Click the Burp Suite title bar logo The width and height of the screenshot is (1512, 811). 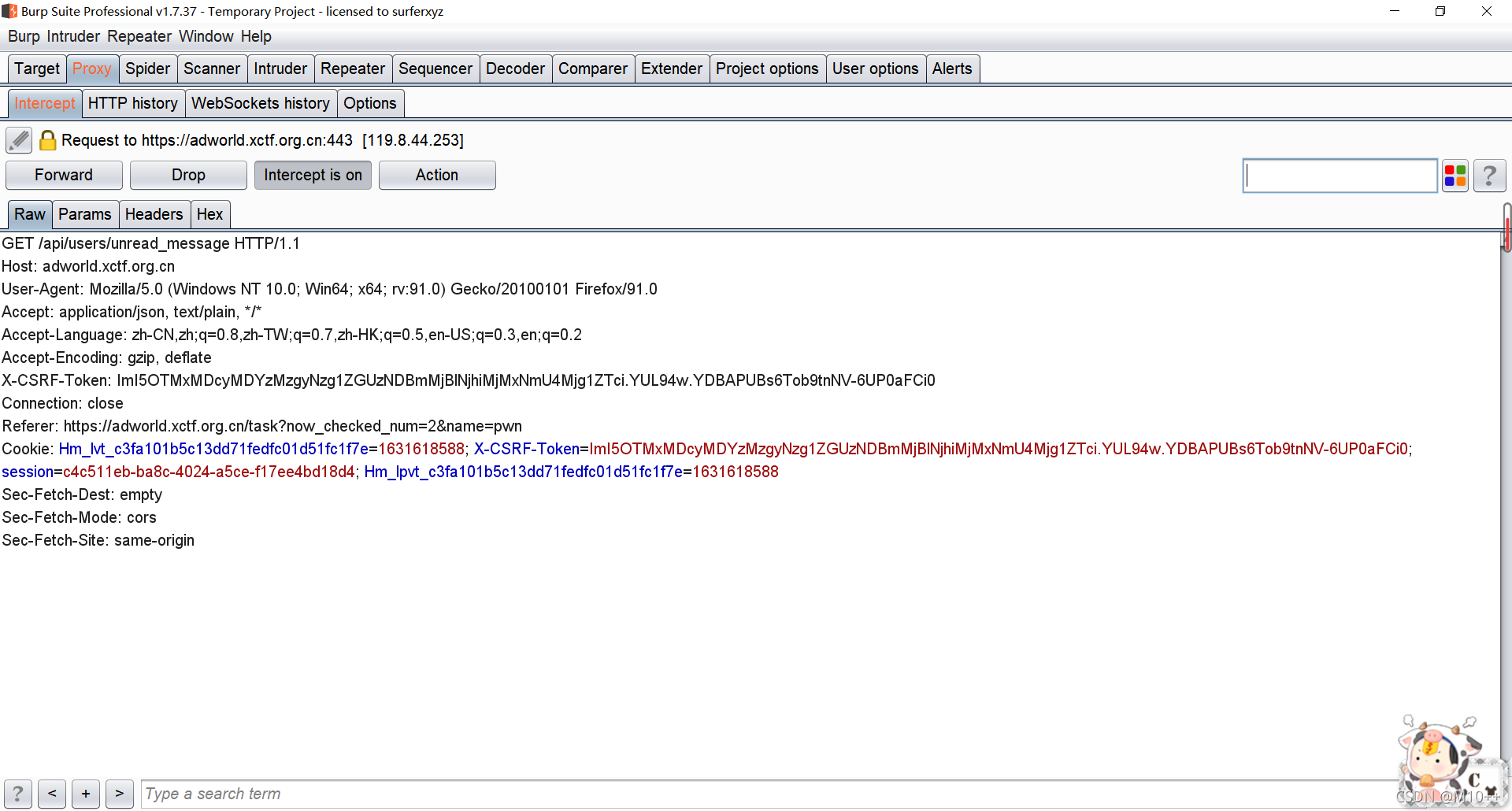point(9,11)
